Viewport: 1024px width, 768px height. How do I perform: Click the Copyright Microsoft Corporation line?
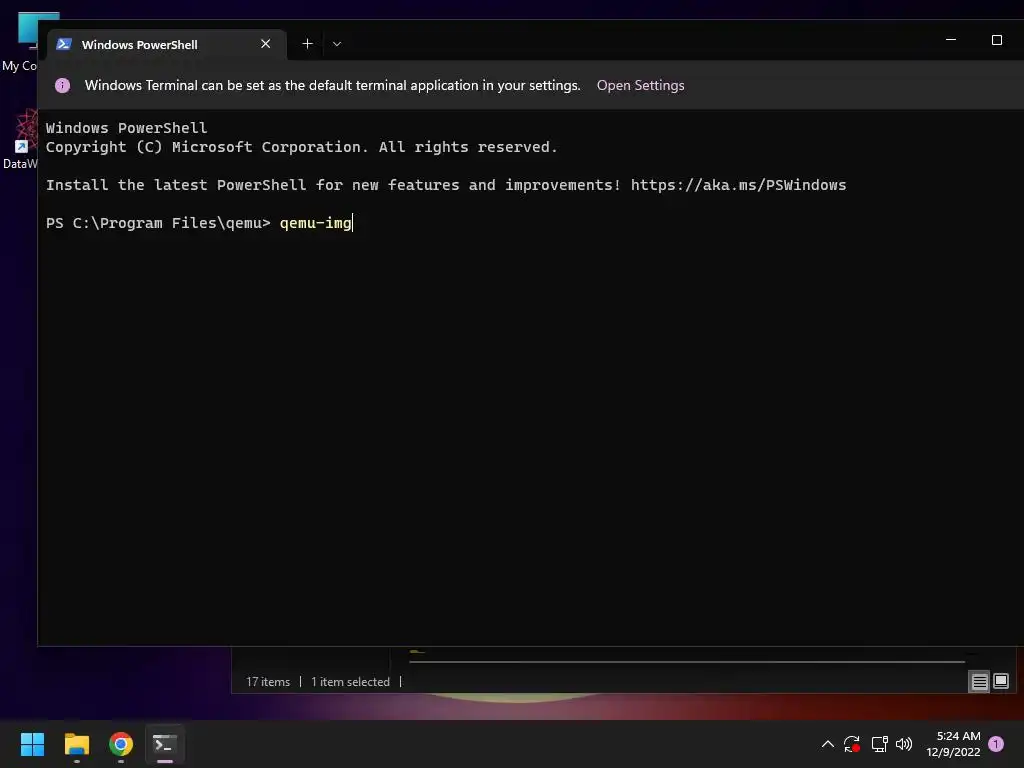pos(302,148)
